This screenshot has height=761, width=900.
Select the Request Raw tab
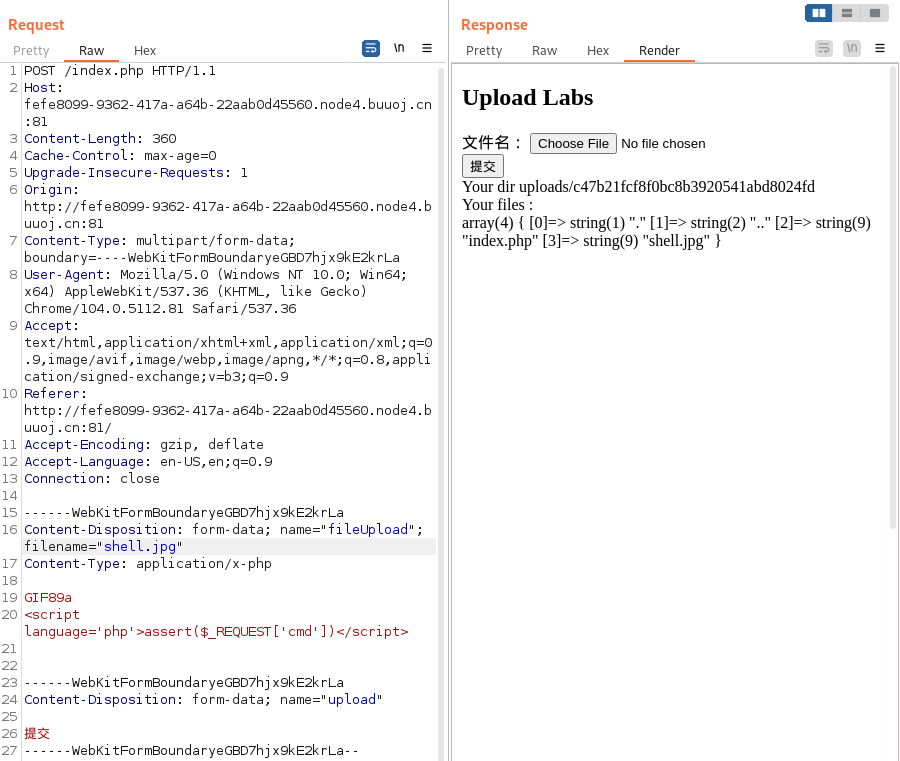click(91, 51)
